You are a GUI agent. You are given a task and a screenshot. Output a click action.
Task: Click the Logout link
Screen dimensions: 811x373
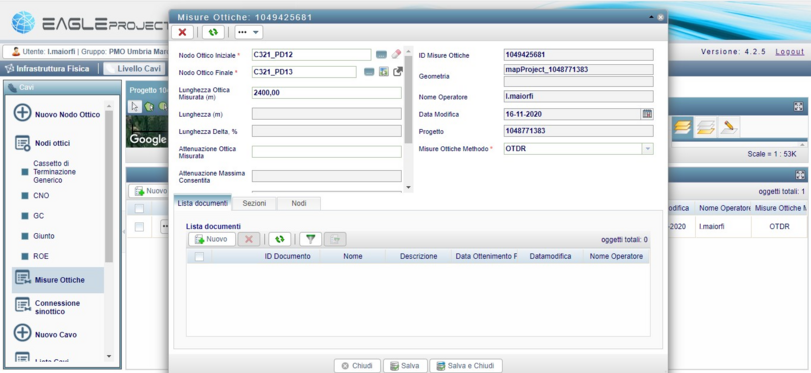click(790, 52)
